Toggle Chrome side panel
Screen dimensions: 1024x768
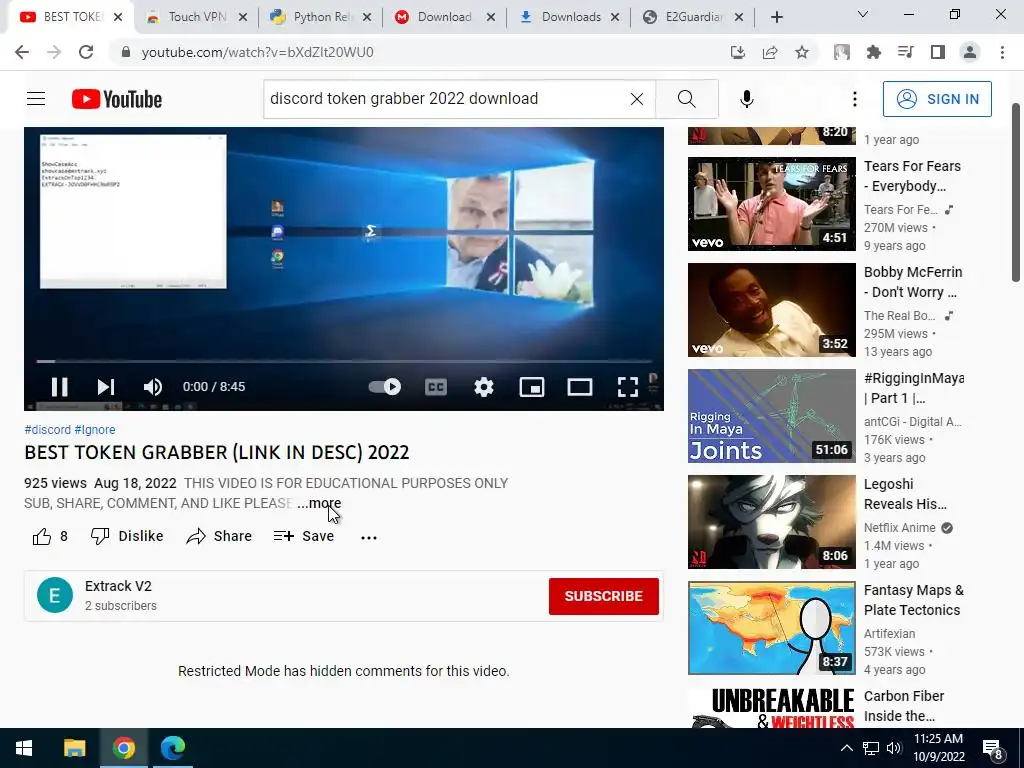tap(938, 52)
